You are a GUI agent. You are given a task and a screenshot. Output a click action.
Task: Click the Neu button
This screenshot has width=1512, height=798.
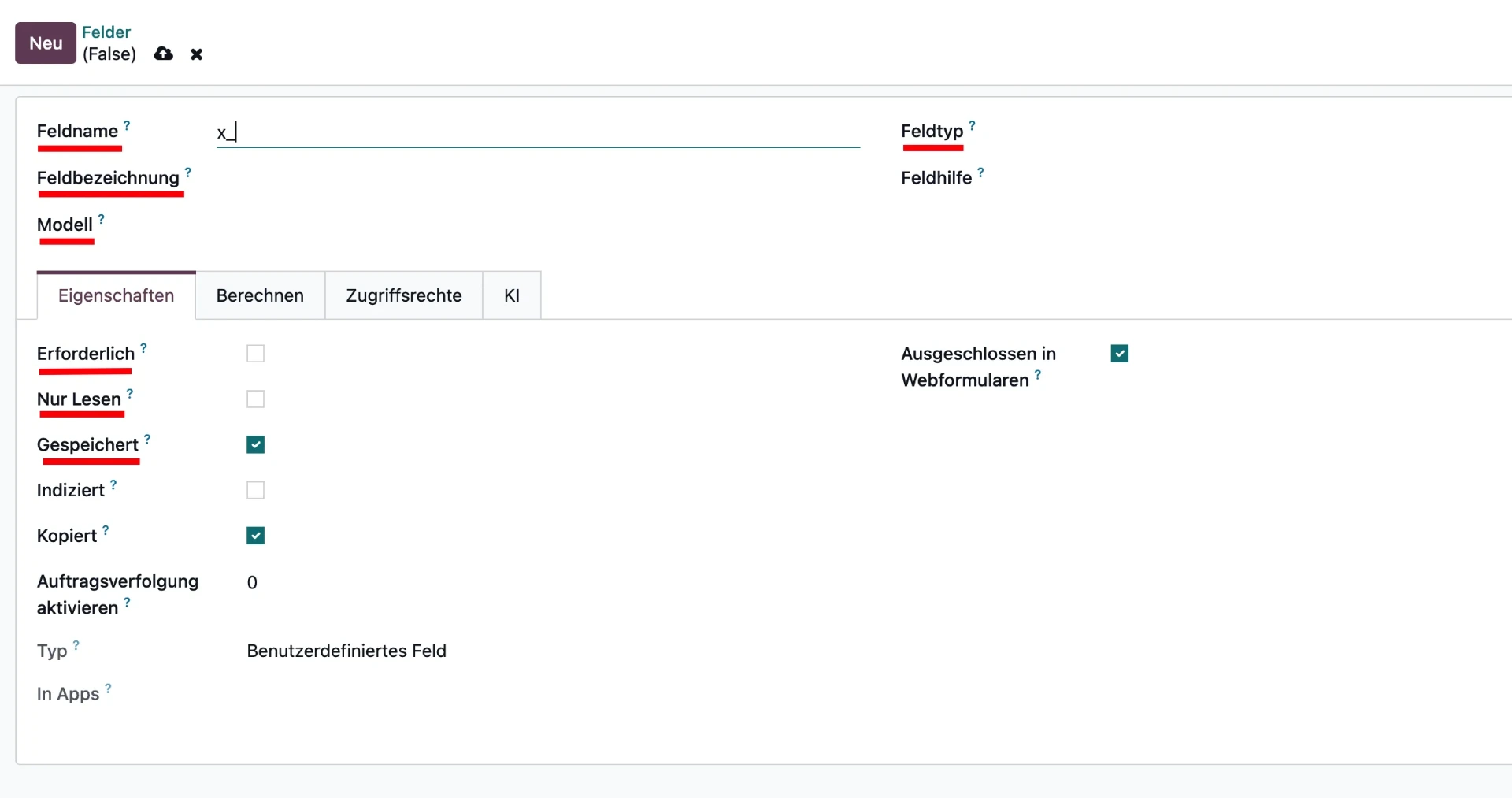(x=44, y=43)
